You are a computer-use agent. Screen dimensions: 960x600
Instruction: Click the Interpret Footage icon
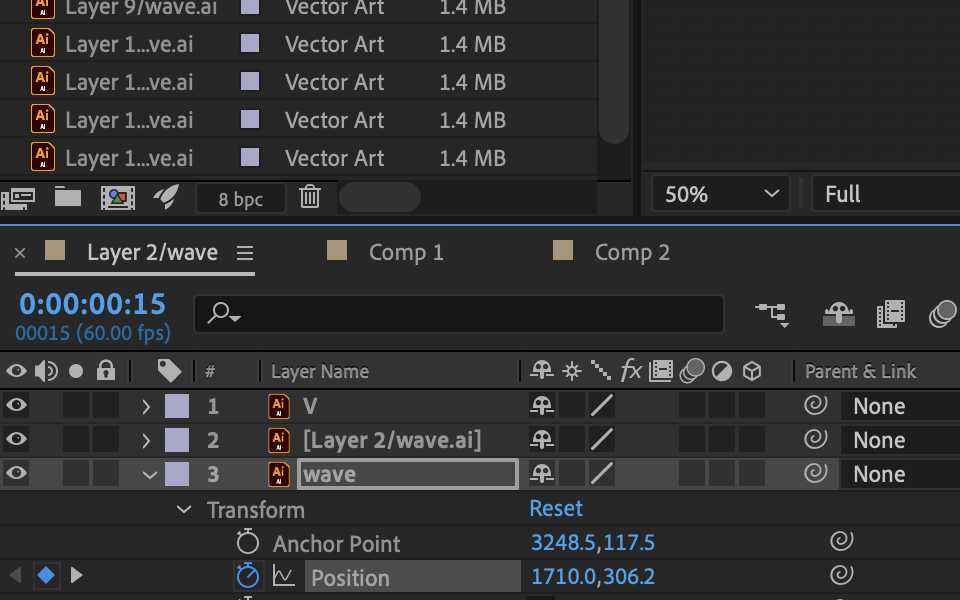pyautogui.click(x=18, y=197)
